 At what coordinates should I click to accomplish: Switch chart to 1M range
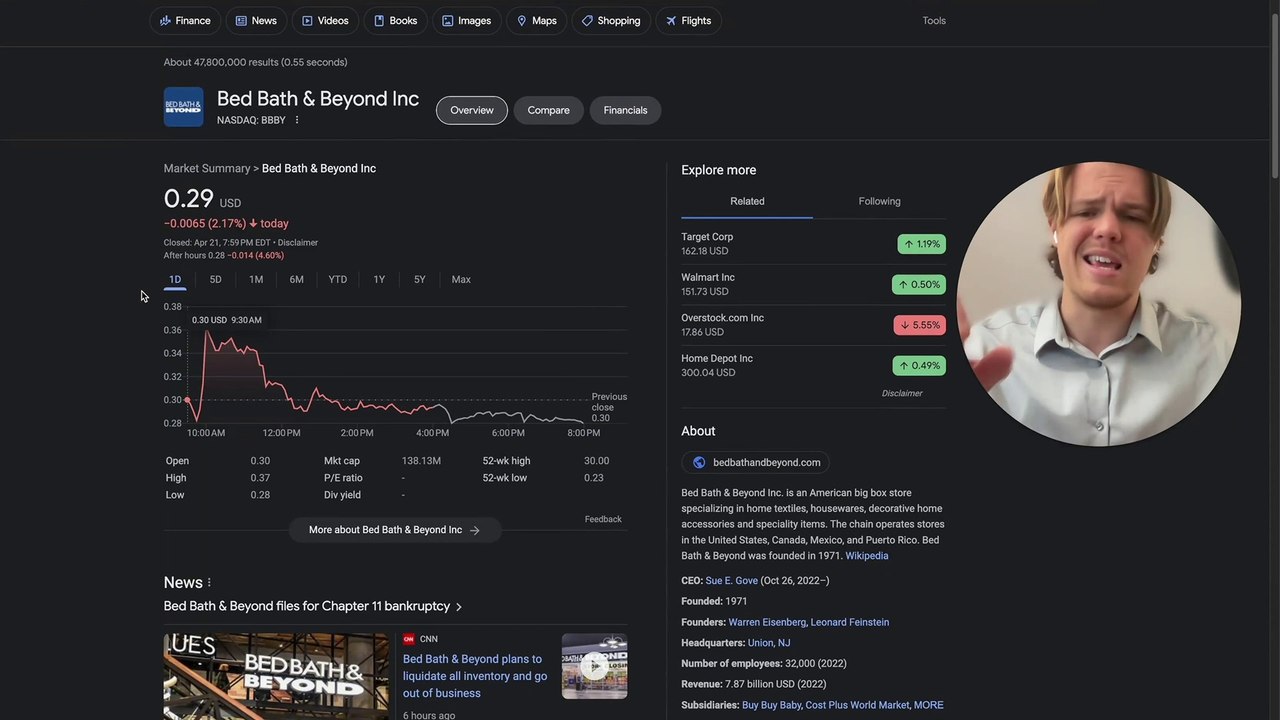click(x=256, y=280)
